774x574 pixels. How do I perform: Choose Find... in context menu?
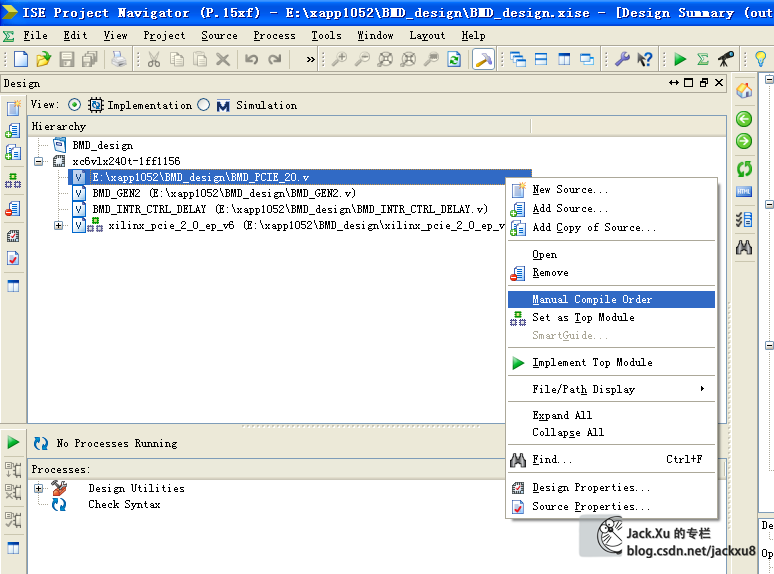click(x=611, y=459)
